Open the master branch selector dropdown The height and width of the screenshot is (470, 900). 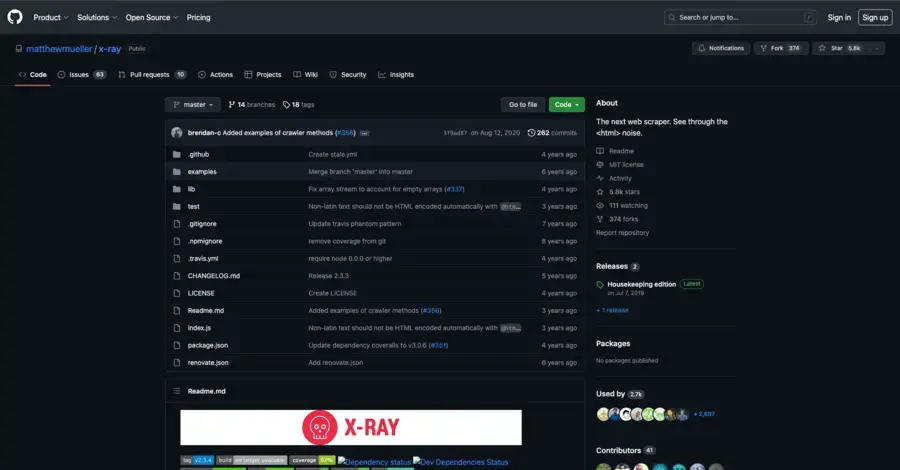(193, 104)
